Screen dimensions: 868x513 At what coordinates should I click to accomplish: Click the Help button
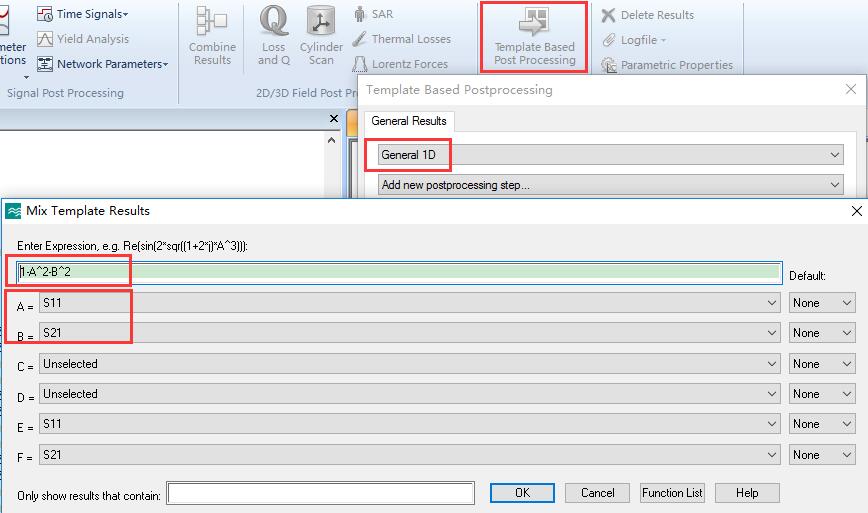(x=747, y=493)
